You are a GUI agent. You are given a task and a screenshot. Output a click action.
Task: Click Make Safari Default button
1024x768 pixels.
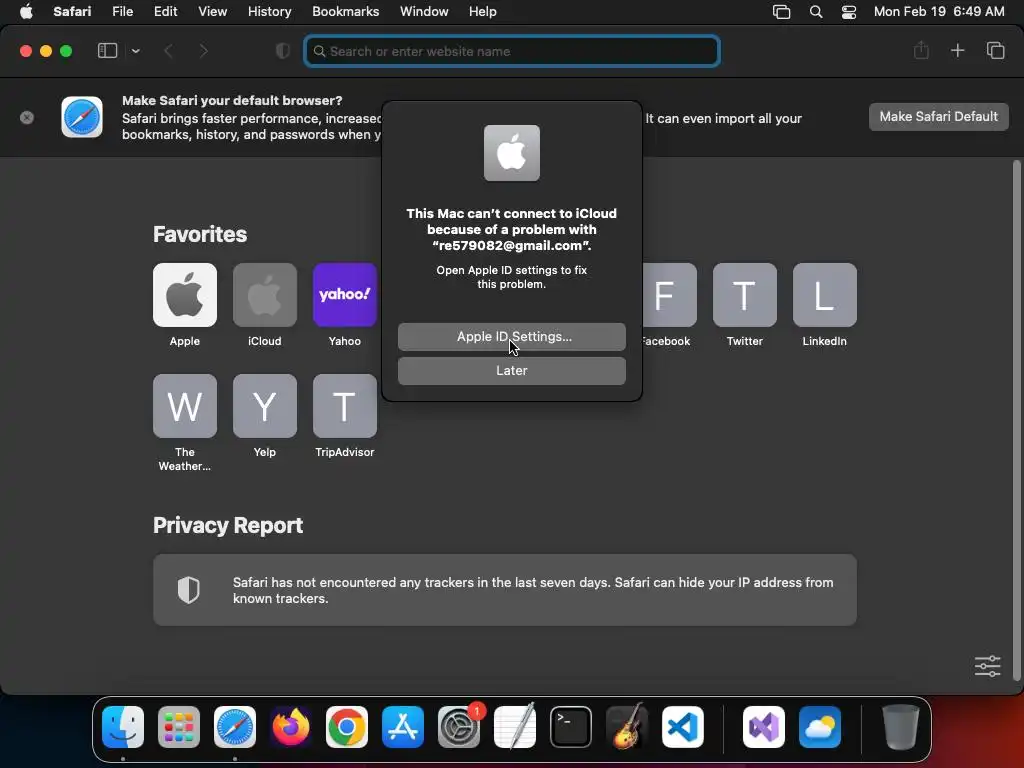pyautogui.click(x=938, y=116)
